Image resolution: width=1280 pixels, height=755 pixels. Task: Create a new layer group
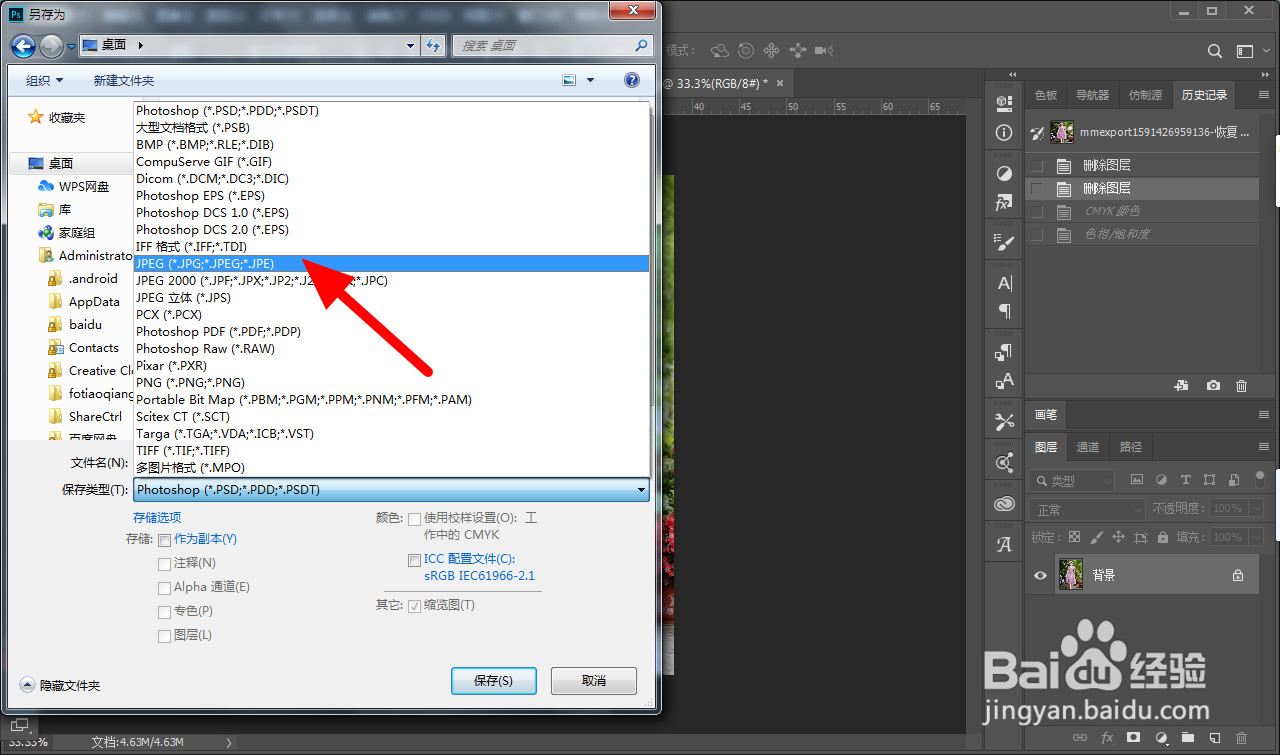tap(1187, 737)
